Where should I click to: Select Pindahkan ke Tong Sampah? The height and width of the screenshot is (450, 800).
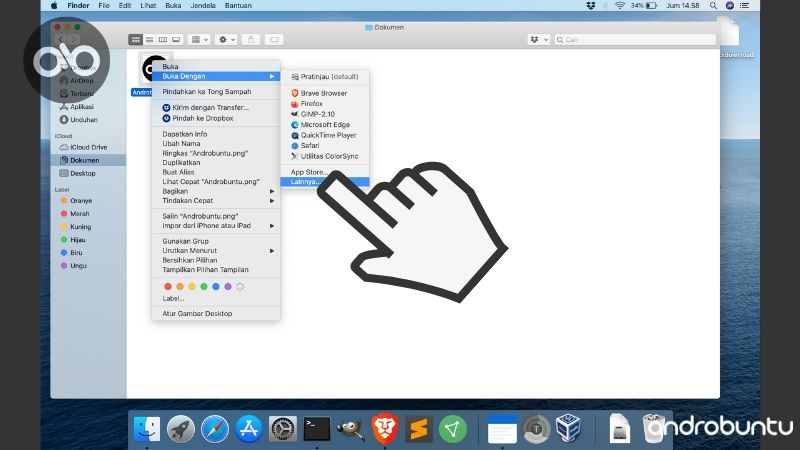[x=216, y=92]
